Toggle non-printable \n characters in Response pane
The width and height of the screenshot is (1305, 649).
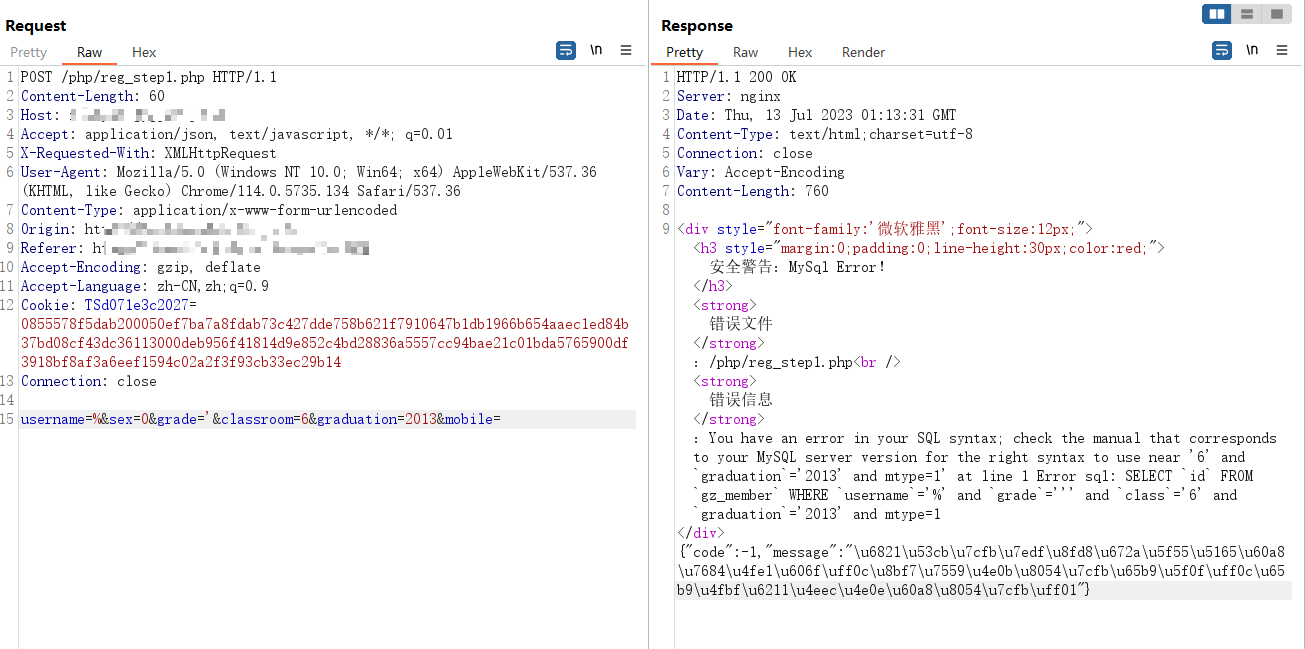[1252, 50]
